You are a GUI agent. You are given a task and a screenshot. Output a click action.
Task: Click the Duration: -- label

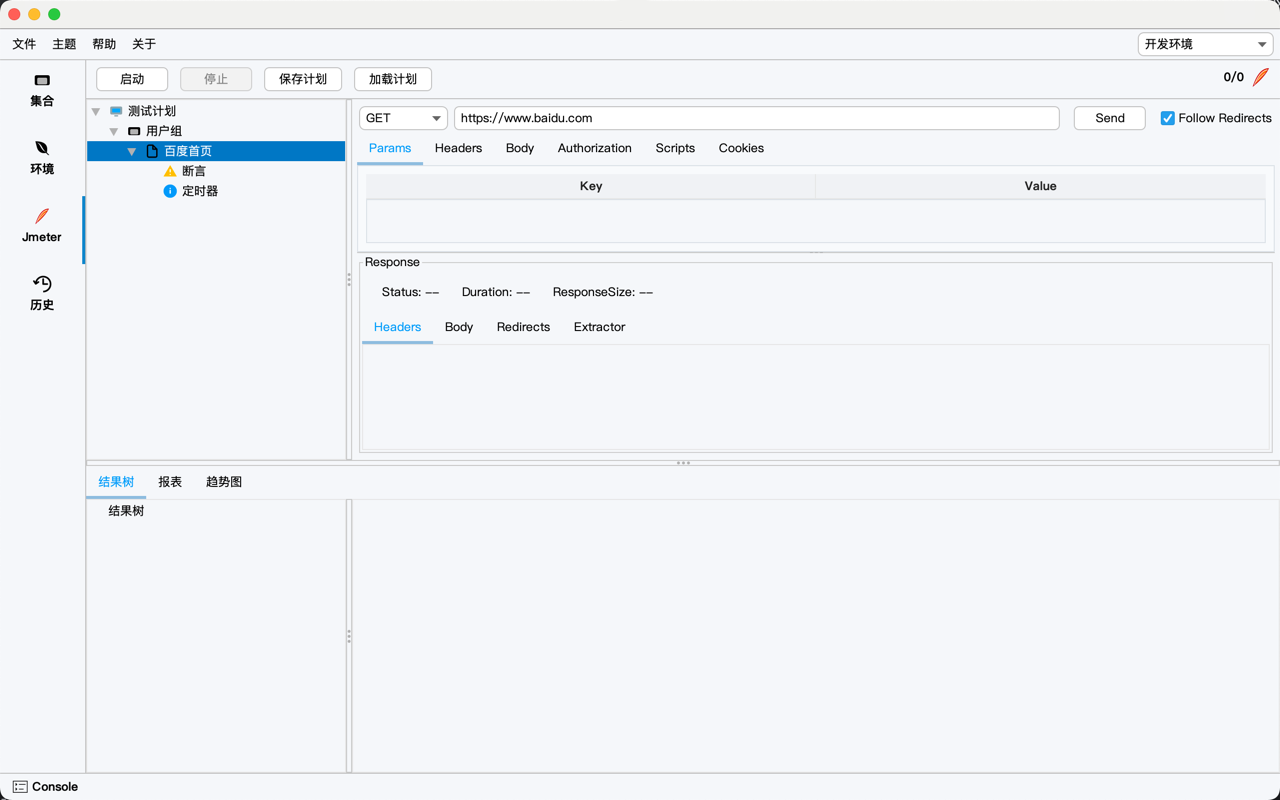point(496,292)
